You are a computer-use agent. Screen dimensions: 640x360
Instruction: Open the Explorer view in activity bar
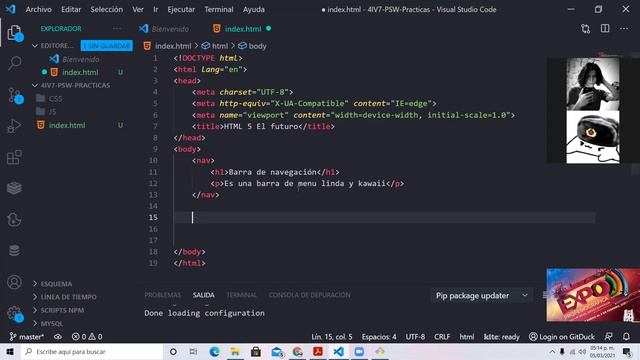click(x=14, y=33)
